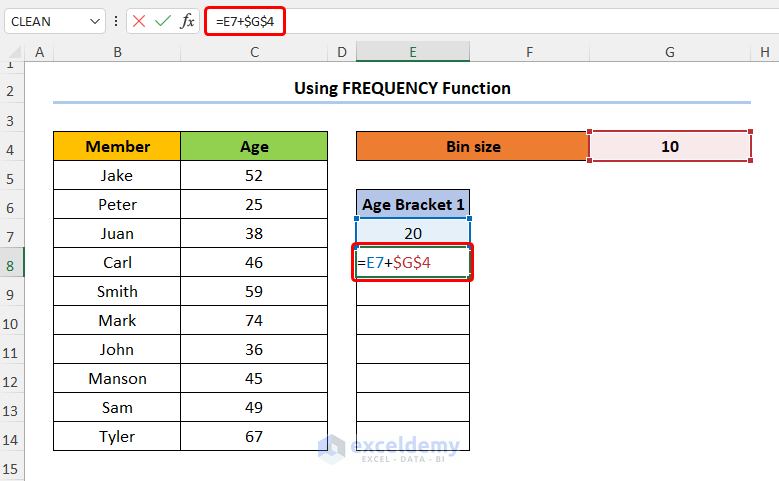Select column E header

coord(413,52)
